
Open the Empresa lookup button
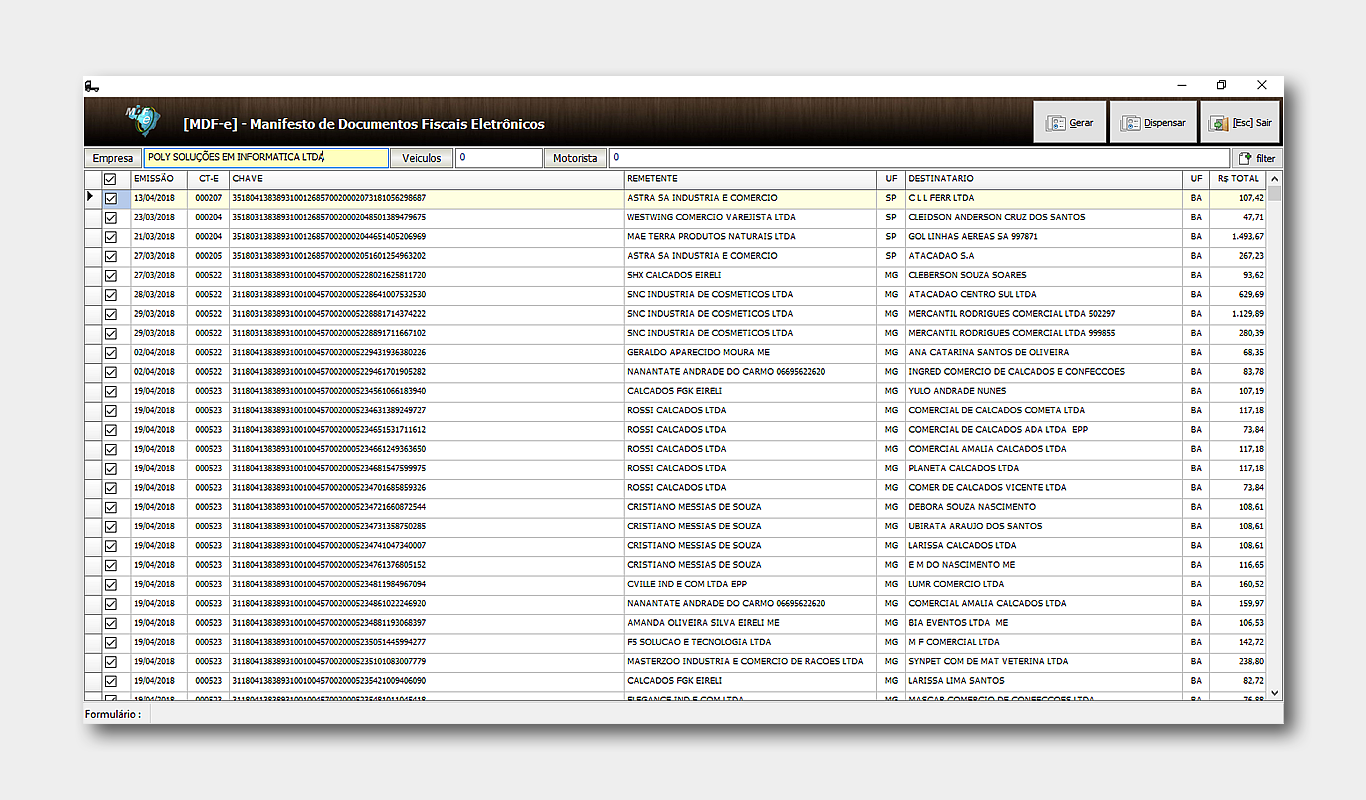click(113, 158)
